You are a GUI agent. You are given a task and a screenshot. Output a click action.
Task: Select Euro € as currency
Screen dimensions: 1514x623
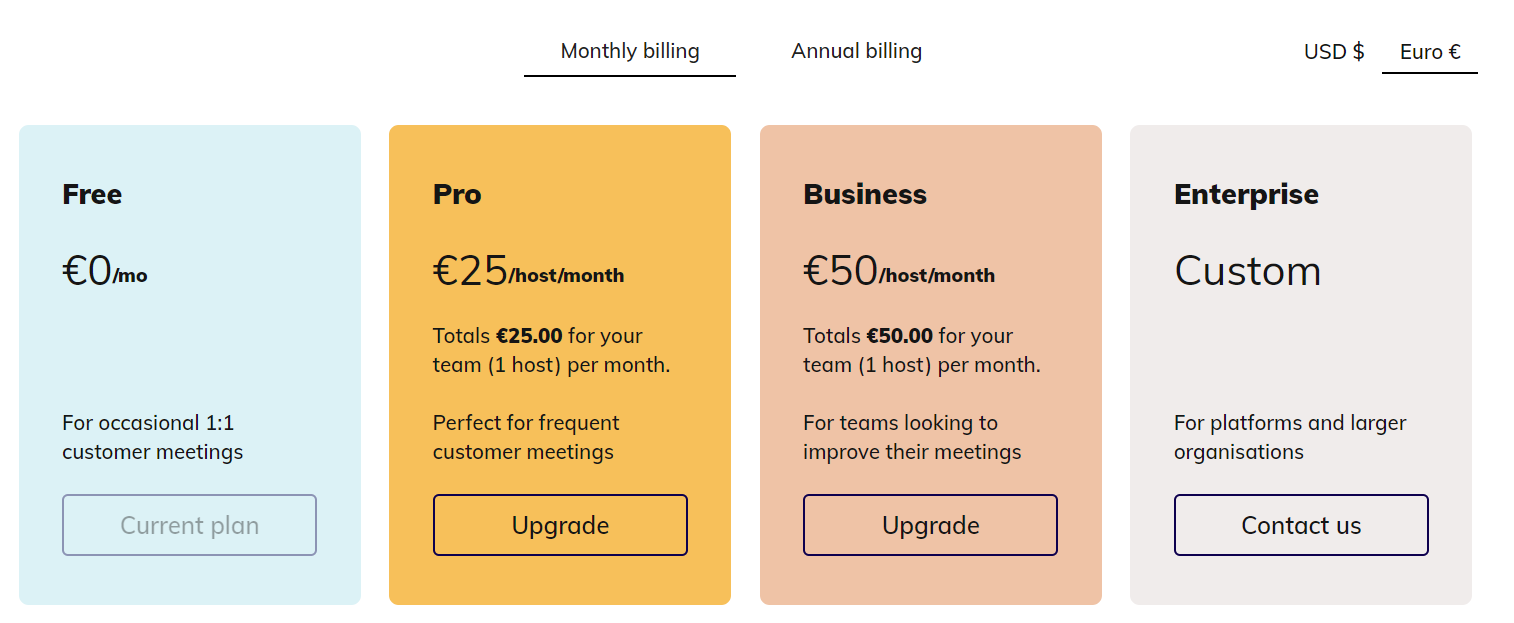click(x=1428, y=50)
